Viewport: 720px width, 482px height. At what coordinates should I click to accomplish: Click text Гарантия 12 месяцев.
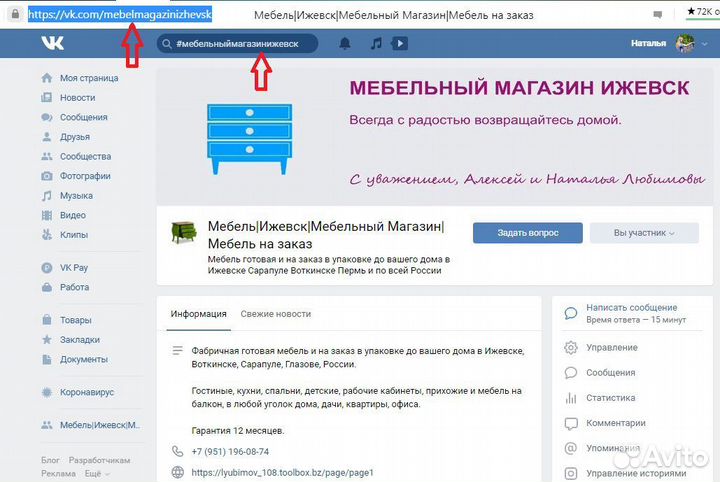(238, 431)
